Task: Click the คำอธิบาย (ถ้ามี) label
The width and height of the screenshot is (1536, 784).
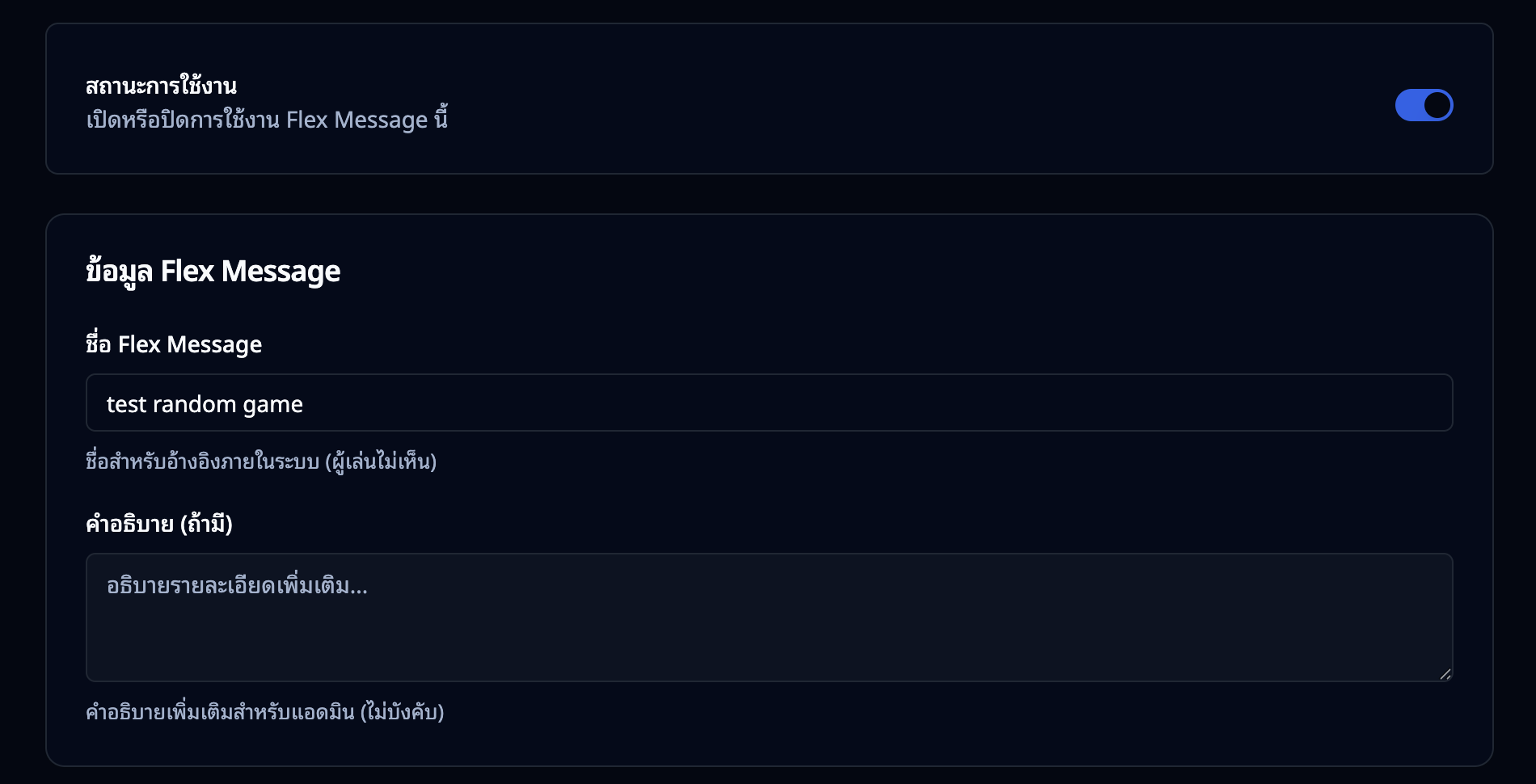Action: pos(160,525)
